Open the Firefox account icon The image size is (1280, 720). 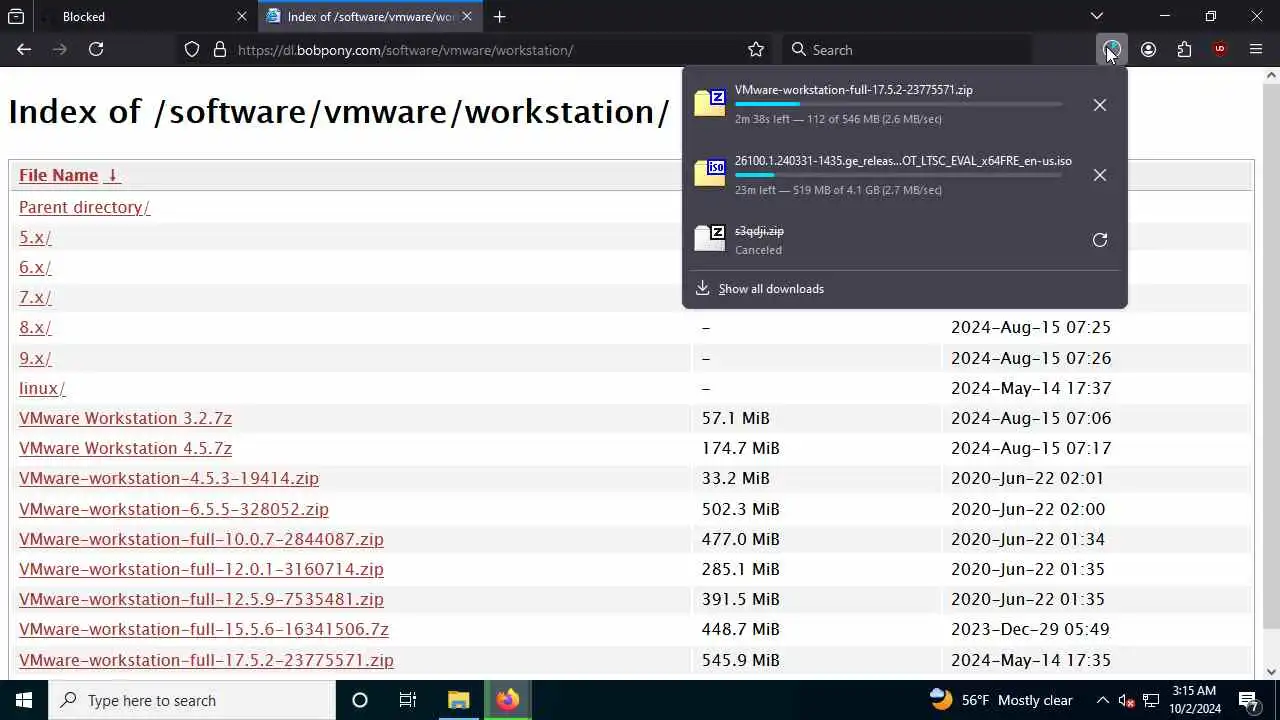pyautogui.click(x=1148, y=49)
